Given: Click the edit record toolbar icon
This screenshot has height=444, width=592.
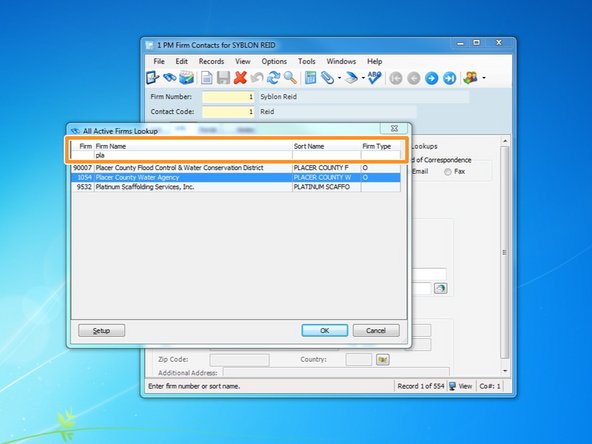Looking at the screenshot, I should pos(153,78).
